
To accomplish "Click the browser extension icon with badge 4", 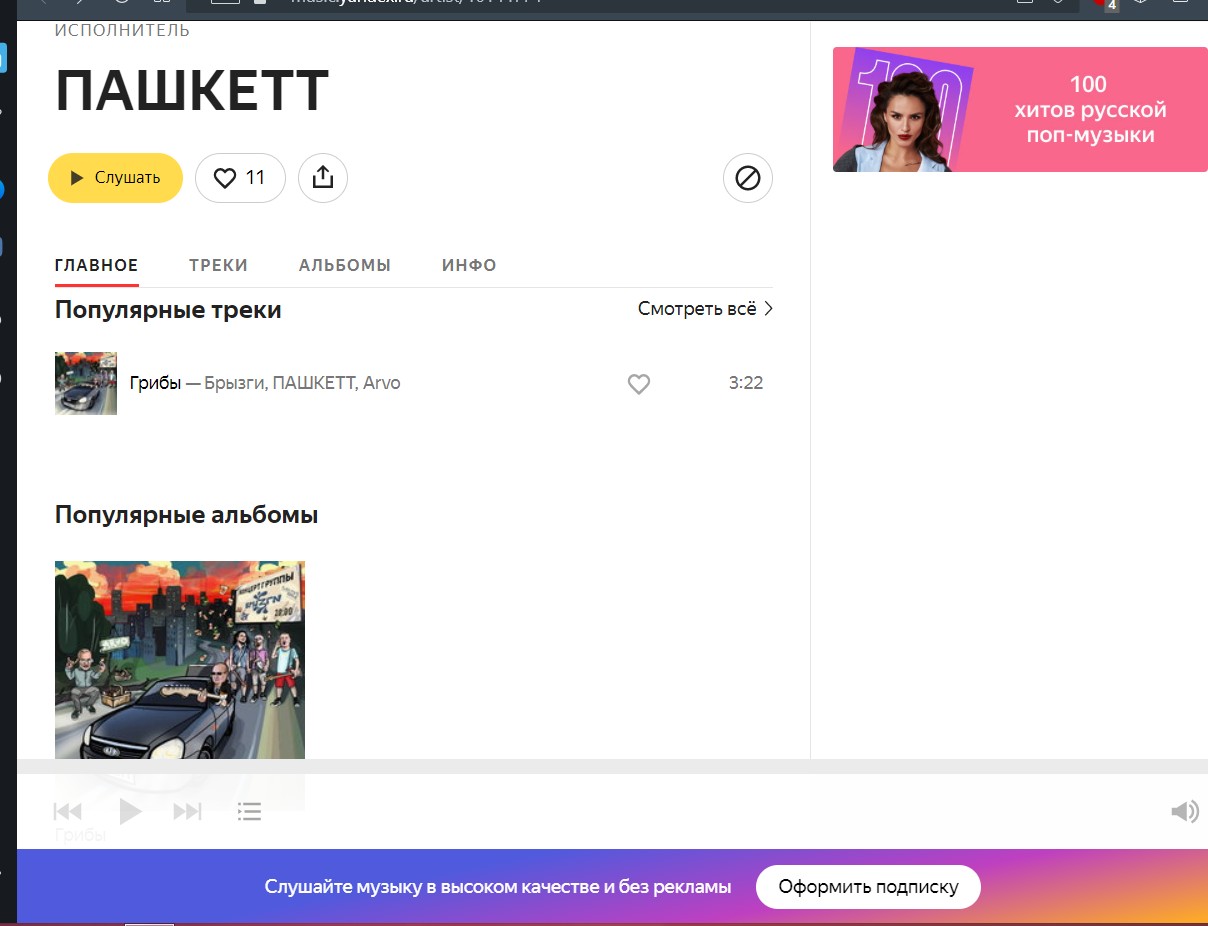I will point(1107,4).
